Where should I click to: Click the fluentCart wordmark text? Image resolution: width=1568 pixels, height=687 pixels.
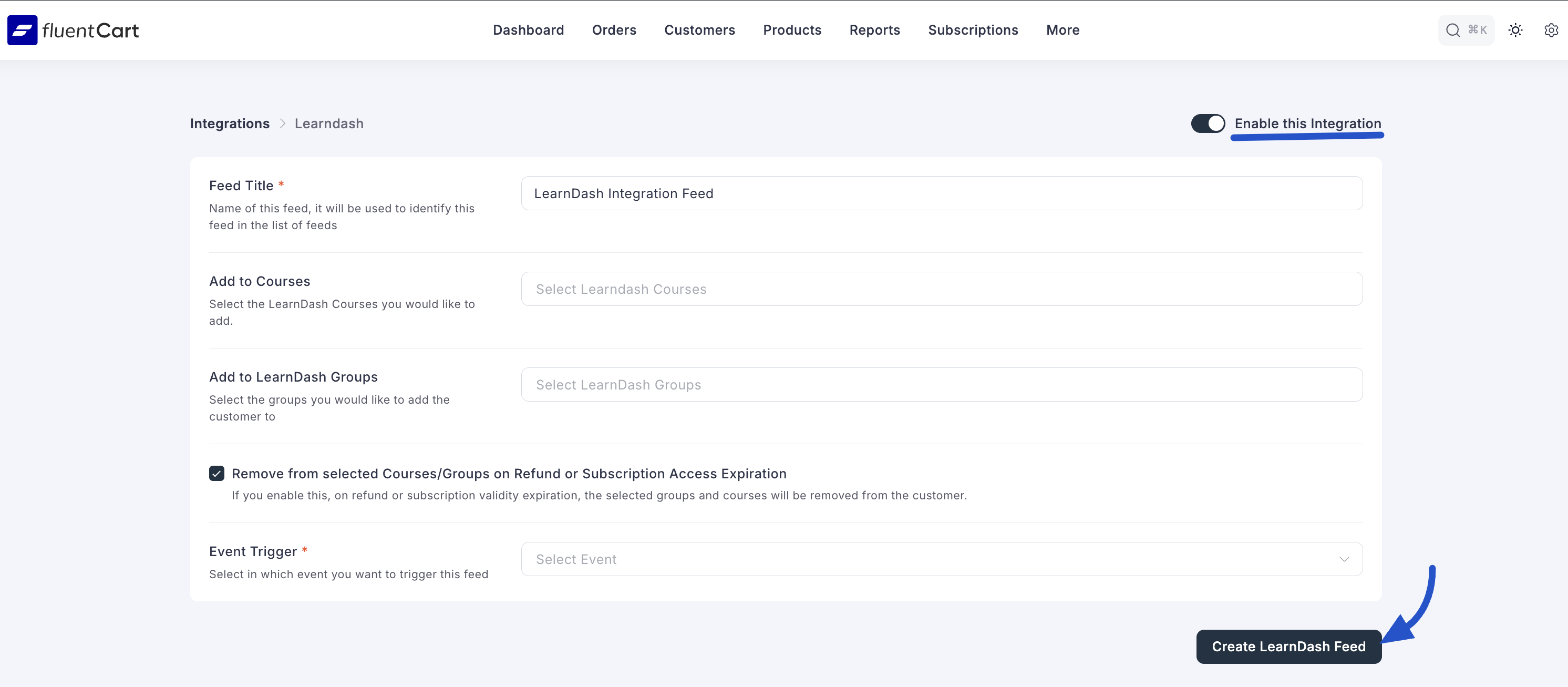pyautogui.click(x=91, y=30)
